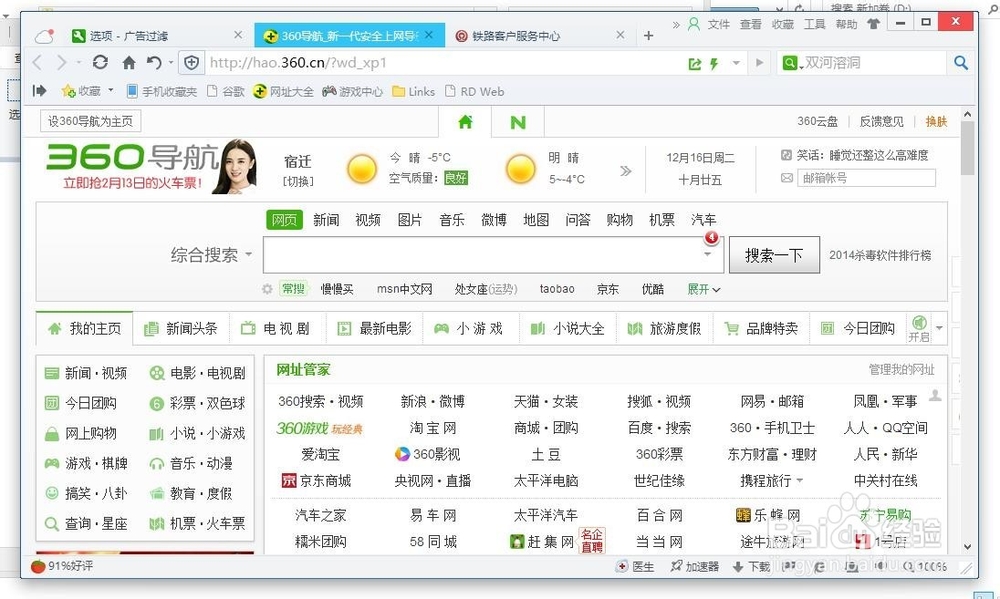
Task: Open the skin shirt icon in title bar
Action: [873, 24]
